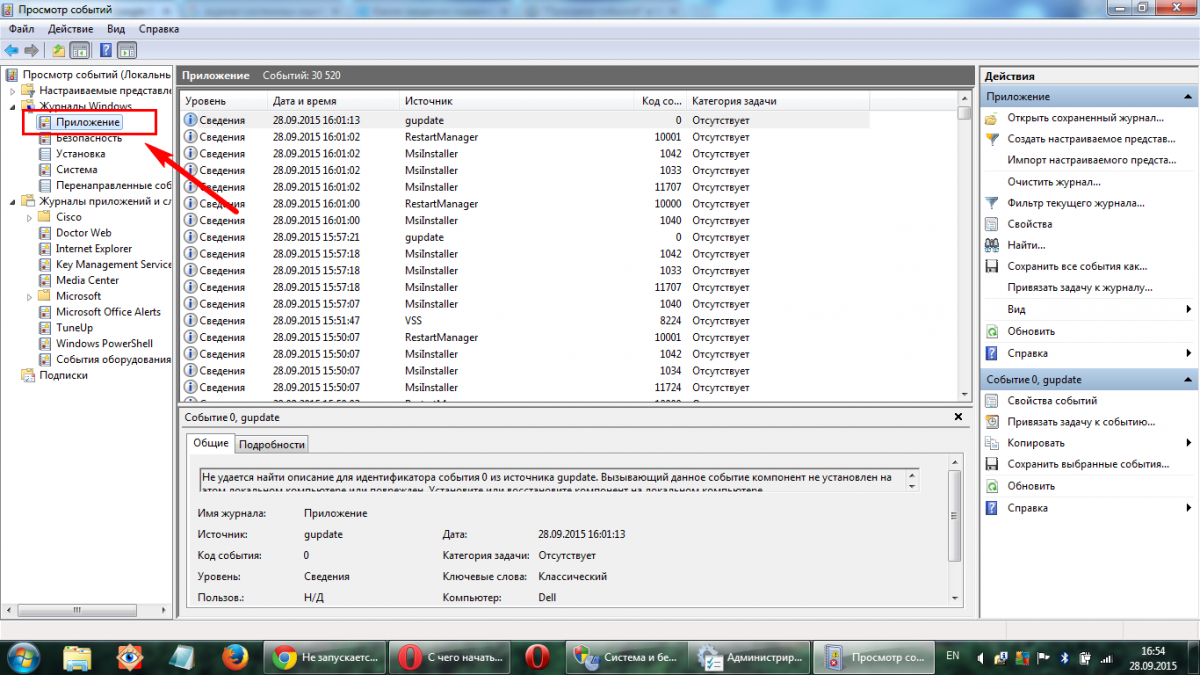Click the grey forward arrow toolbar icon
1200x675 pixels.
pos(31,50)
